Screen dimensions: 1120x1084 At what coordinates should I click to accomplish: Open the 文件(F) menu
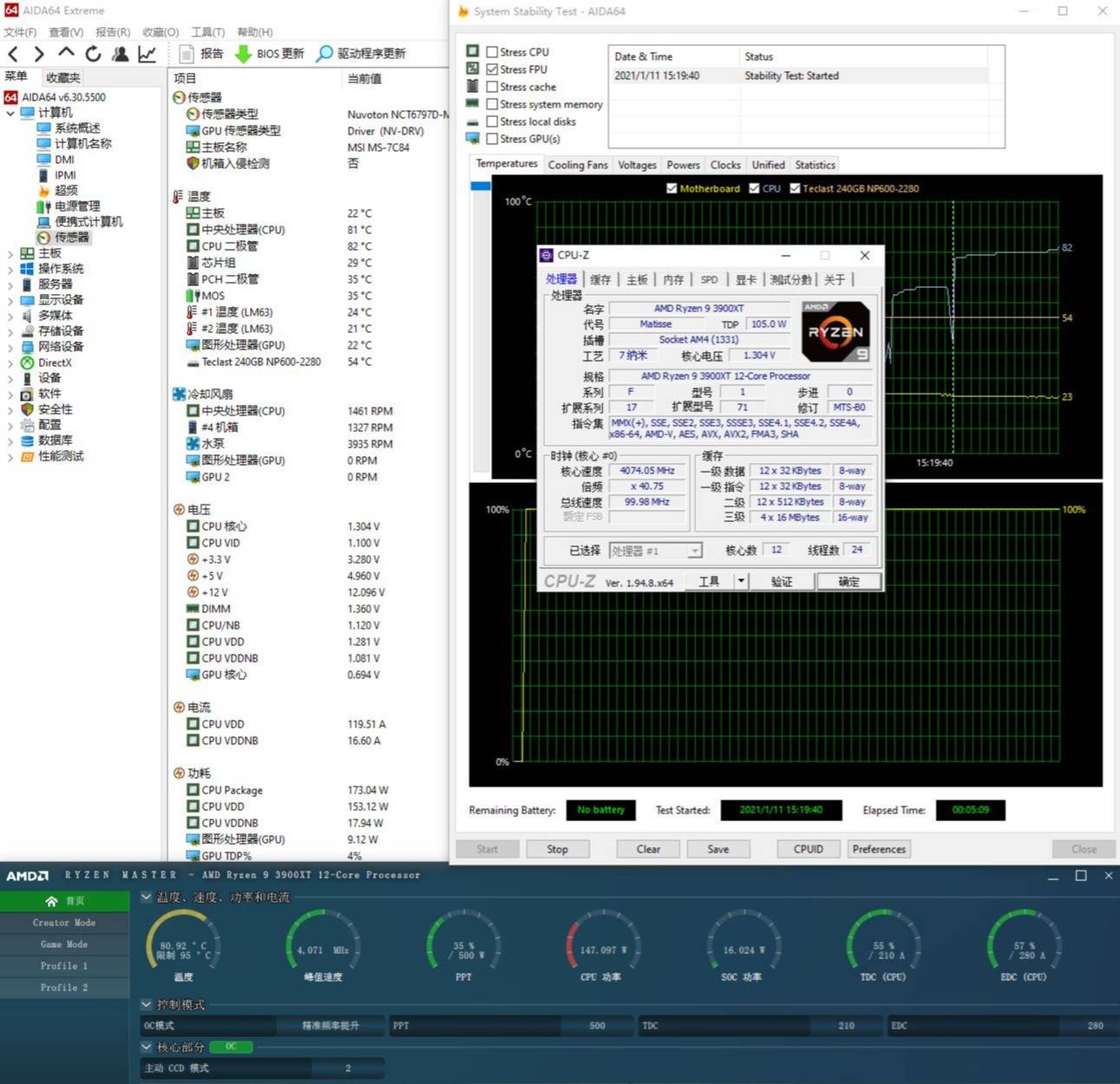click(20, 32)
